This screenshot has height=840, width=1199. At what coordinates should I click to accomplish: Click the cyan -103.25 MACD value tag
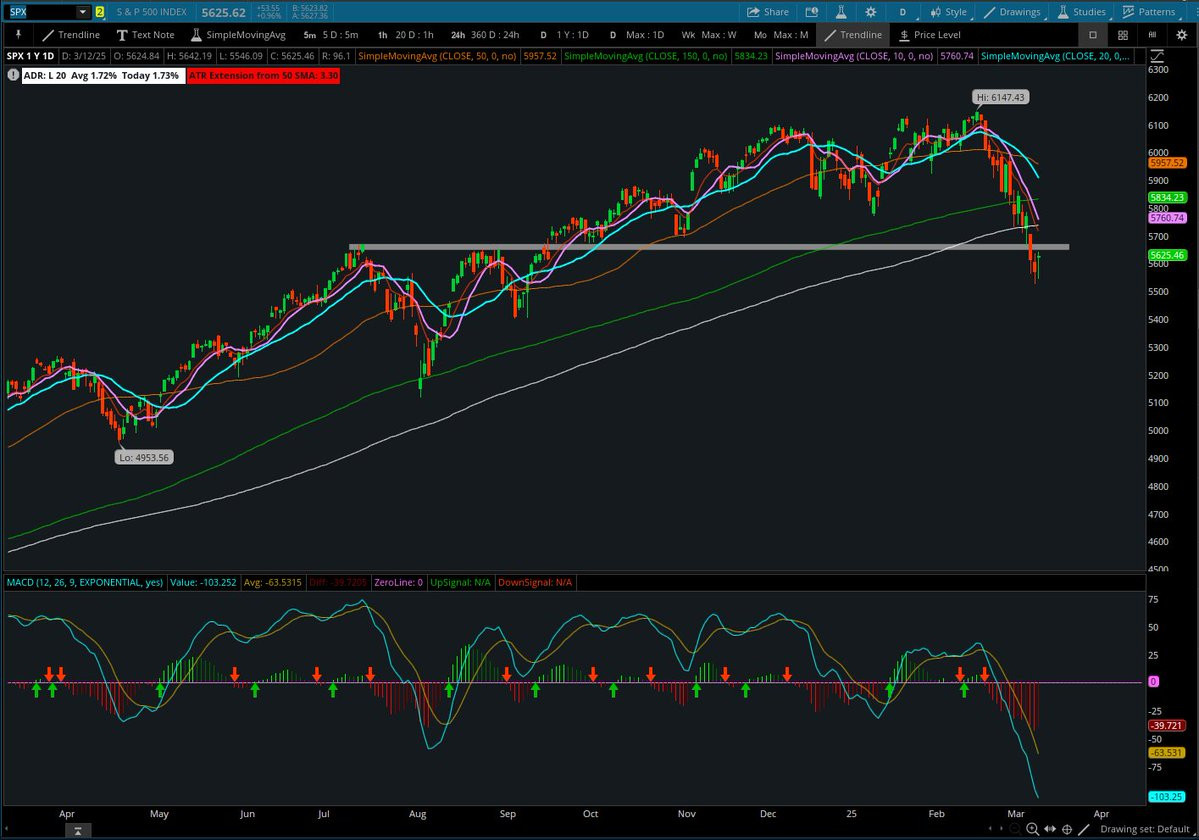(1166, 796)
